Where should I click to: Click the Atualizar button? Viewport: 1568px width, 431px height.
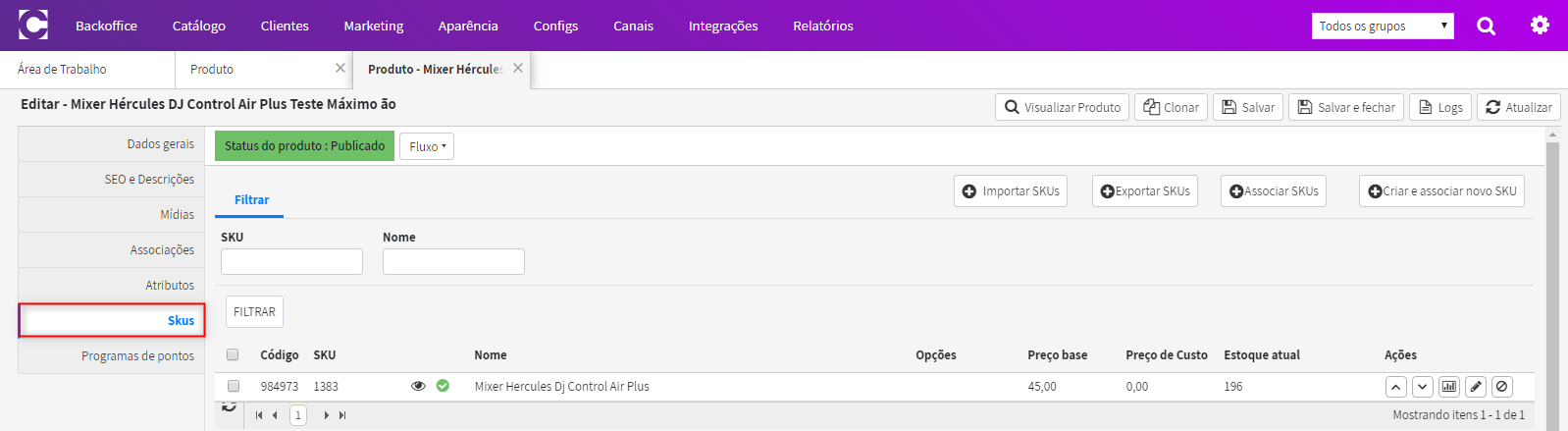coord(1519,107)
